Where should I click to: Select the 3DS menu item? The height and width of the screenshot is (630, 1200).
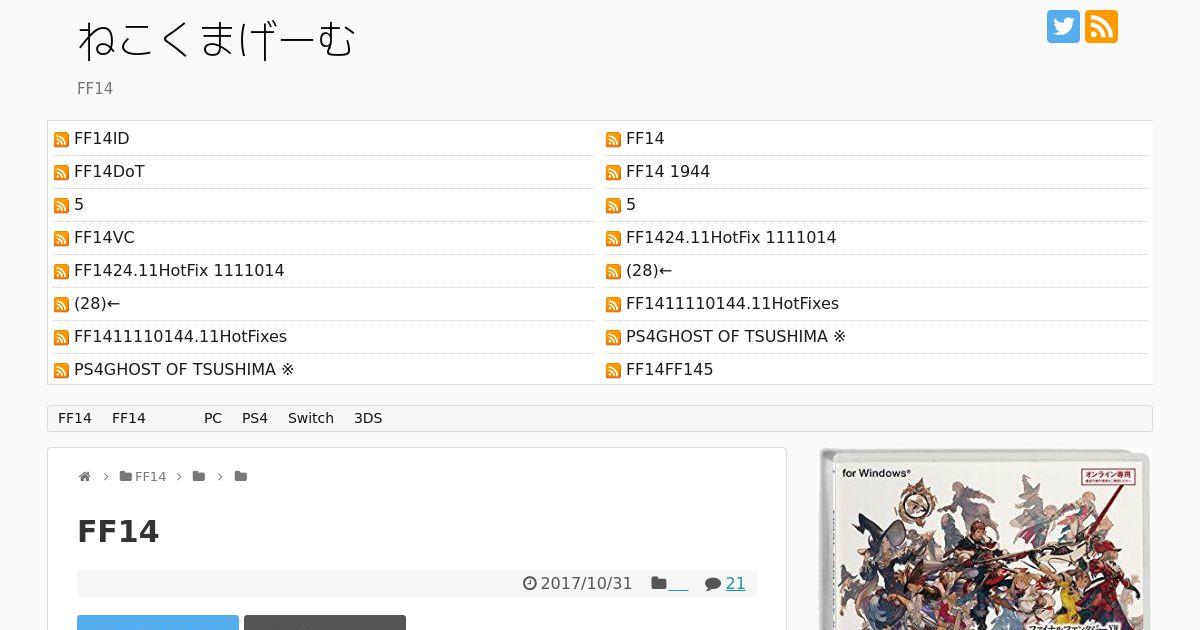[x=368, y=418]
